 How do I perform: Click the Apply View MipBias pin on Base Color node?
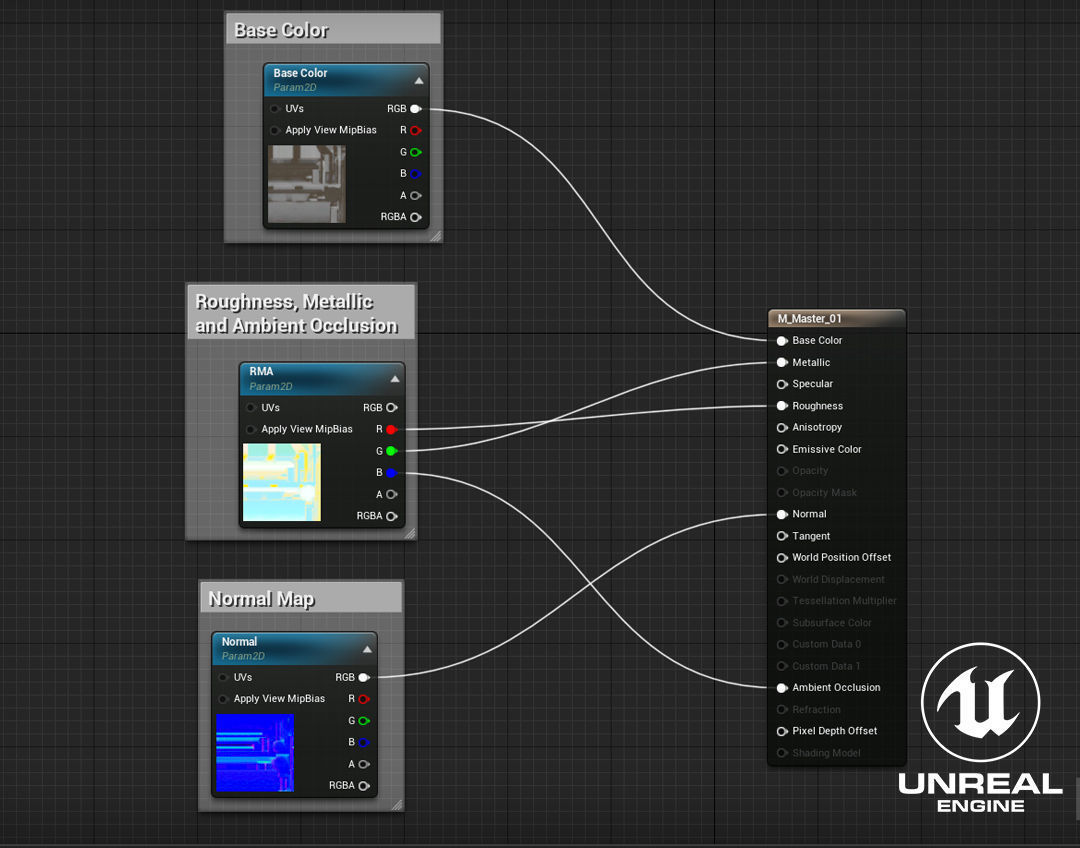pos(275,131)
